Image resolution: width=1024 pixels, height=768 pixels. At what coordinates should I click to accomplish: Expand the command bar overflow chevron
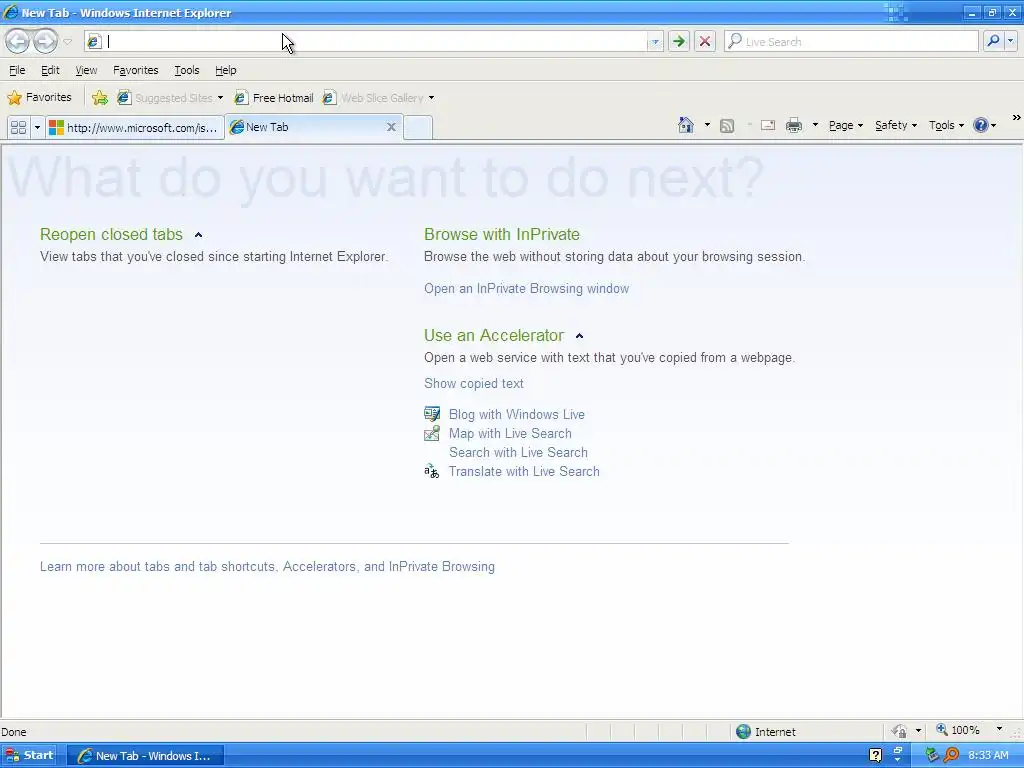[1016, 118]
